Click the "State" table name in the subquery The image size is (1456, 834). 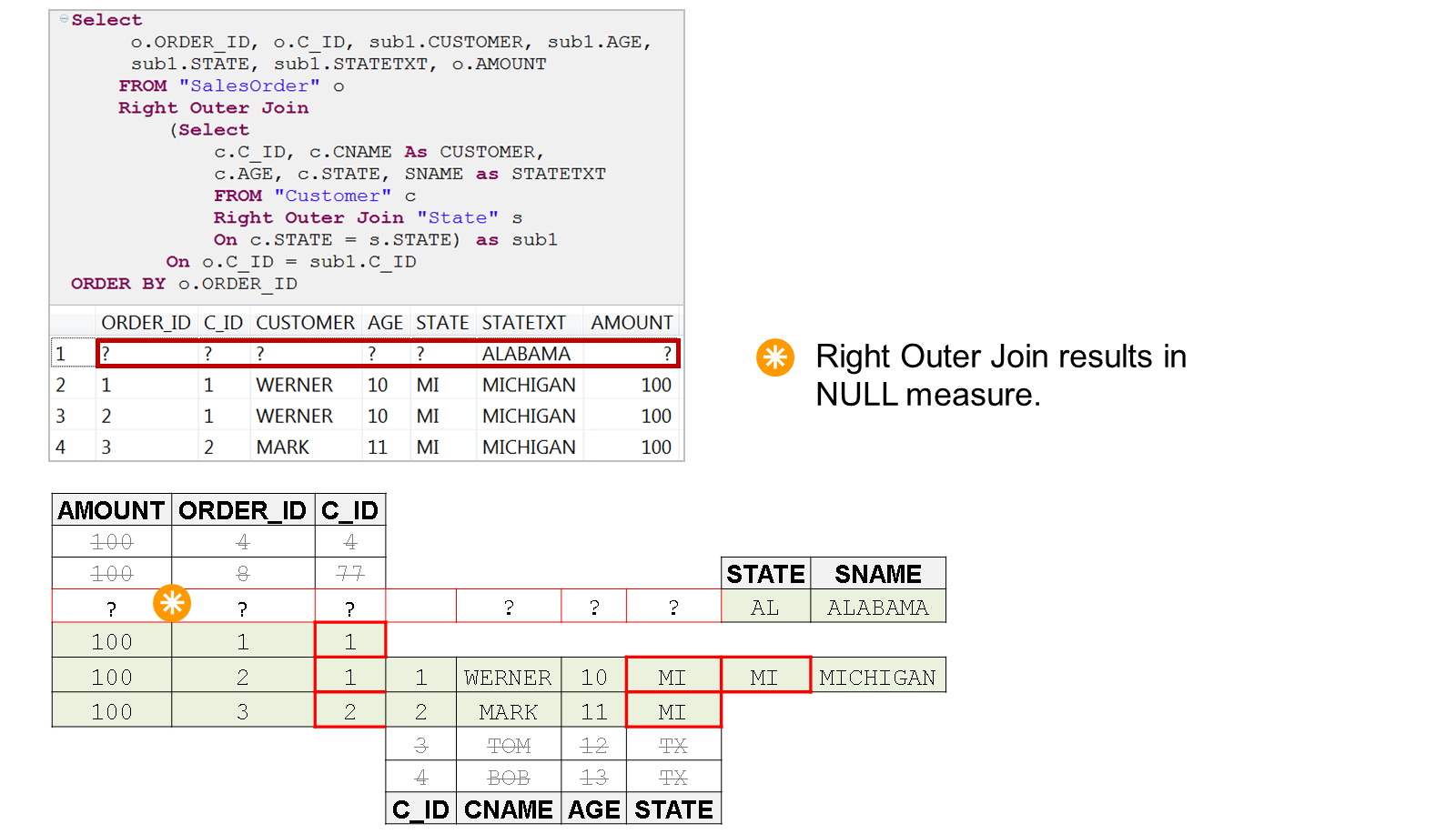458,218
